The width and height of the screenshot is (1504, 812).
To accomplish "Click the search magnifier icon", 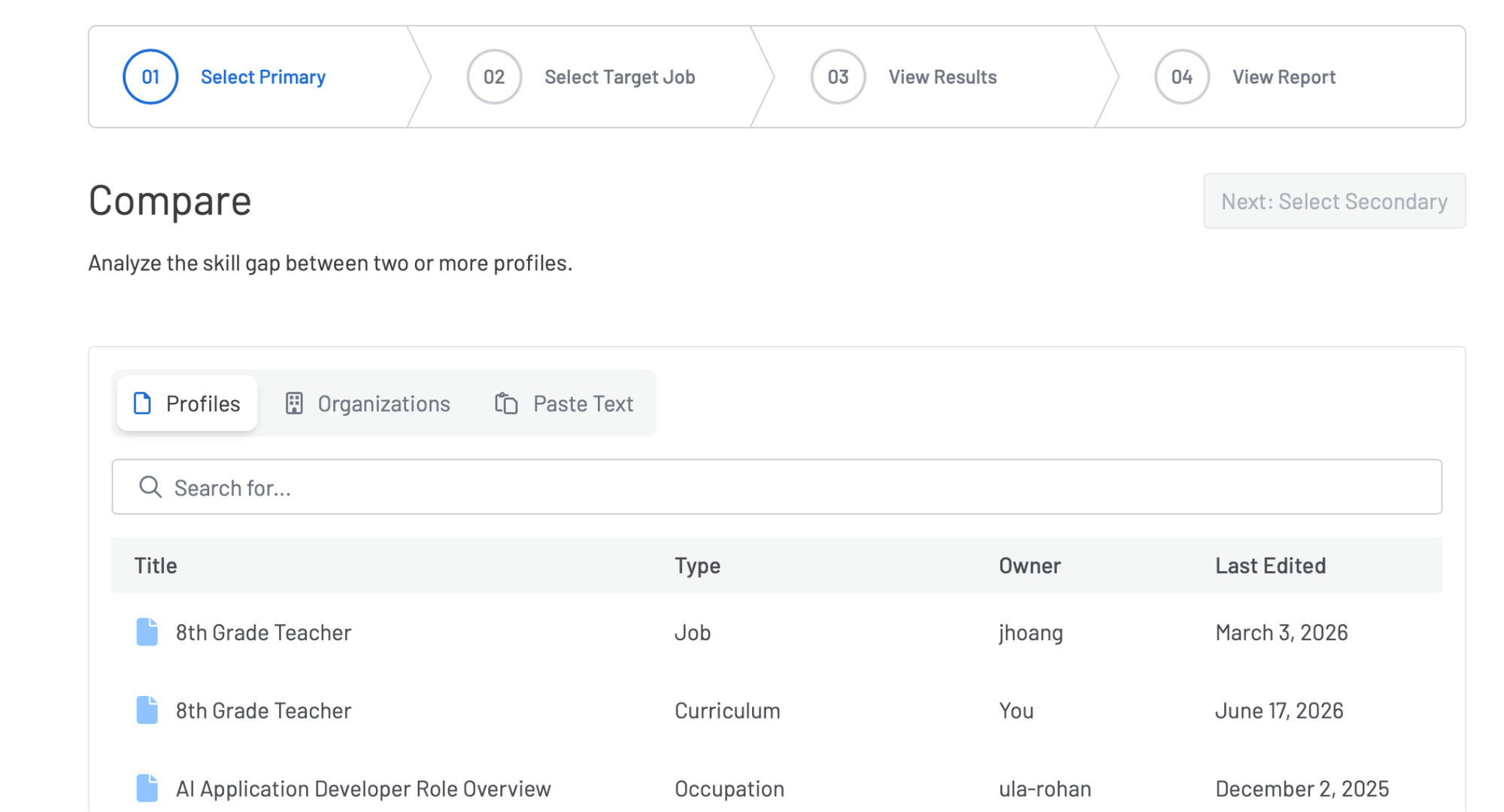I will click(150, 487).
